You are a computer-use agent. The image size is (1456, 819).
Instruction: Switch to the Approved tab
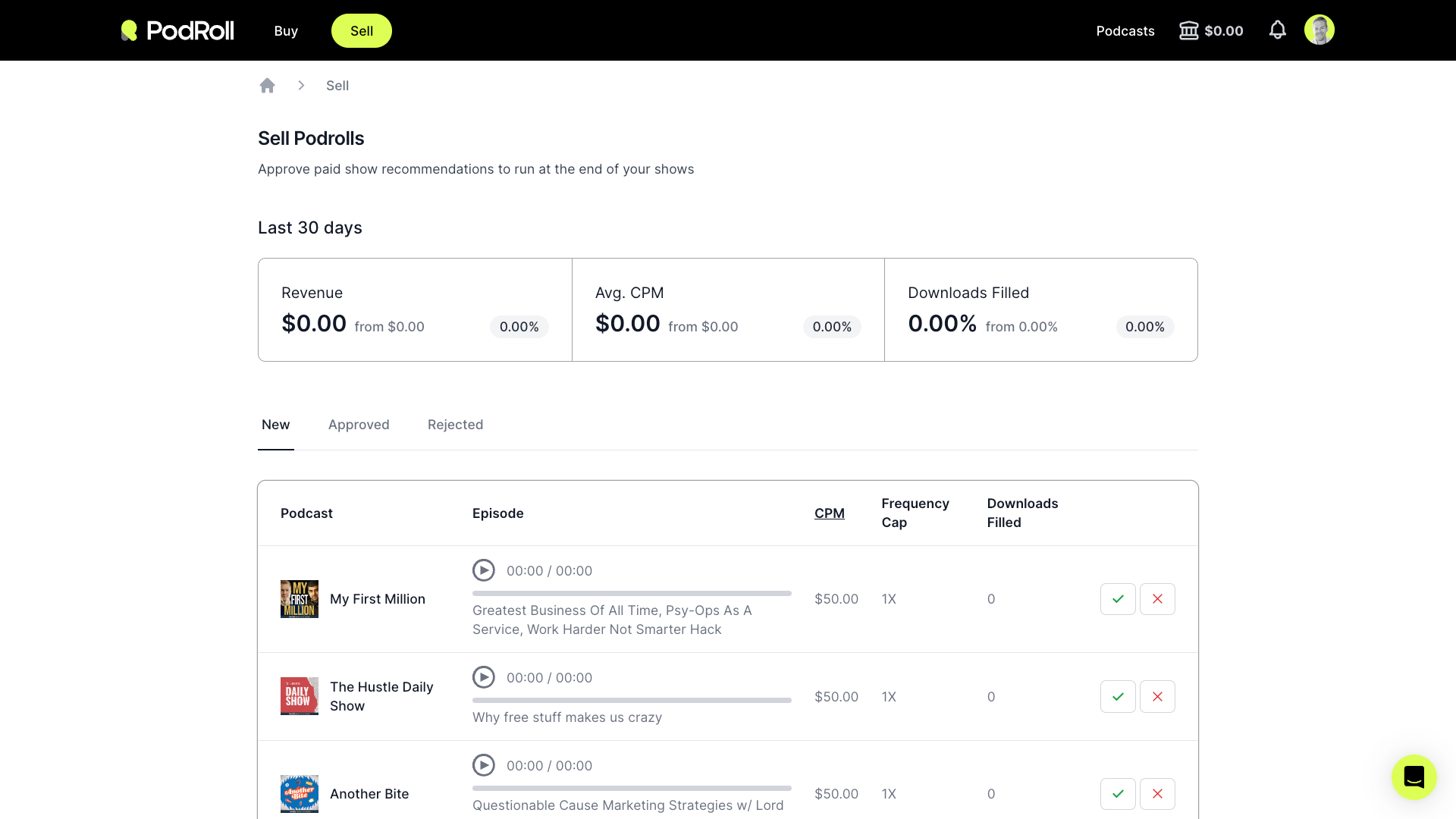(359, 425)
